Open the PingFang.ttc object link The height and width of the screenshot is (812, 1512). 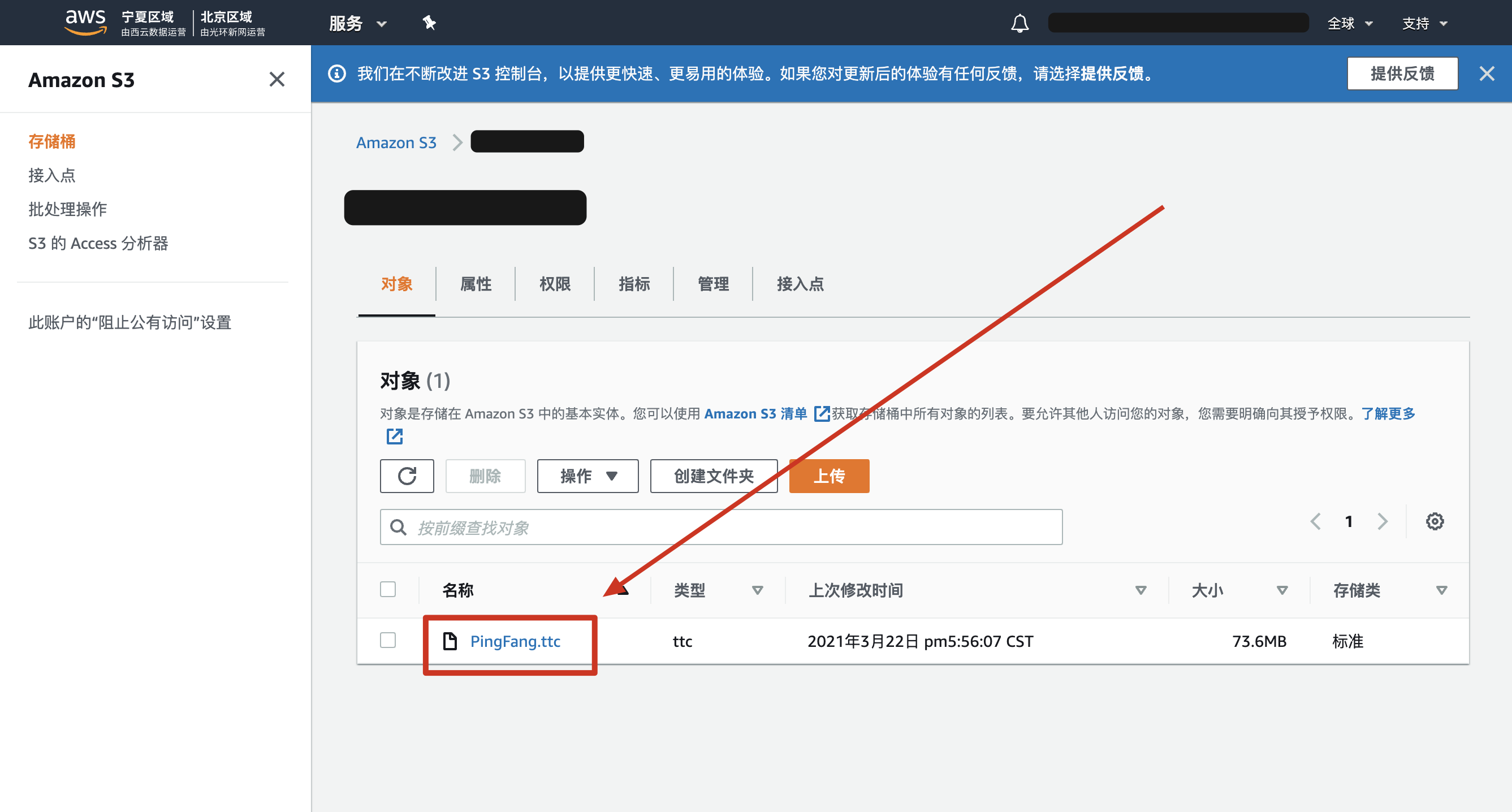[x=515, y=641]
